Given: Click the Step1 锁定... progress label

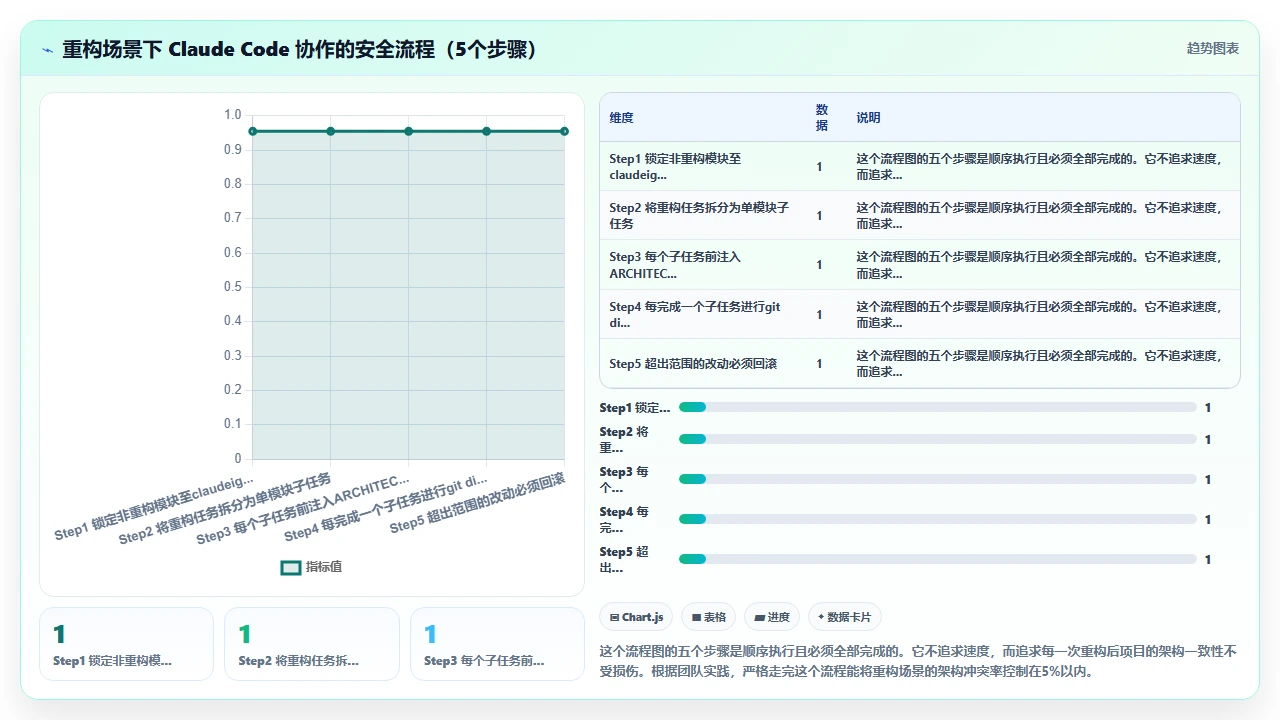Looking at the screenshot, I should (635, 407).
